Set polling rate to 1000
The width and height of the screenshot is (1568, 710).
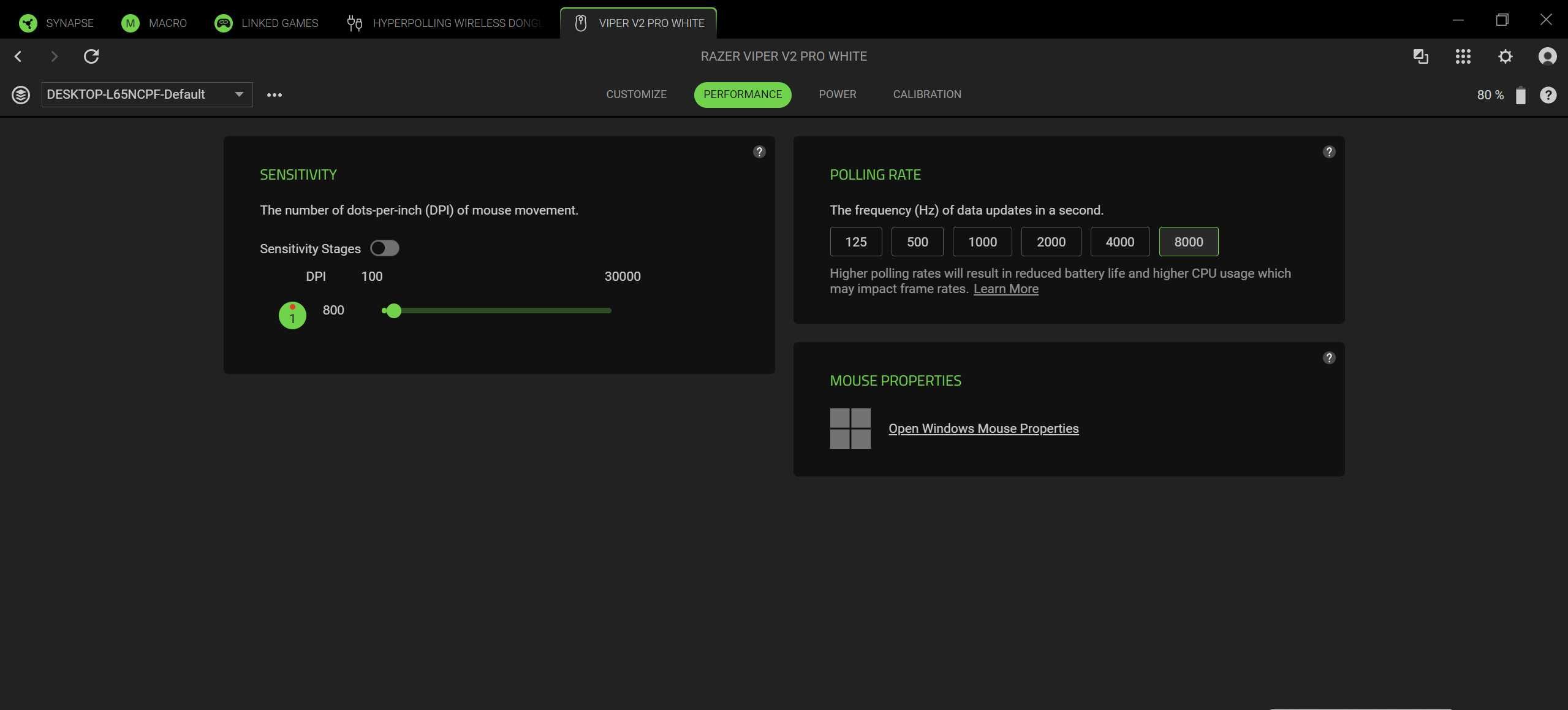click(x=982, y=242)
